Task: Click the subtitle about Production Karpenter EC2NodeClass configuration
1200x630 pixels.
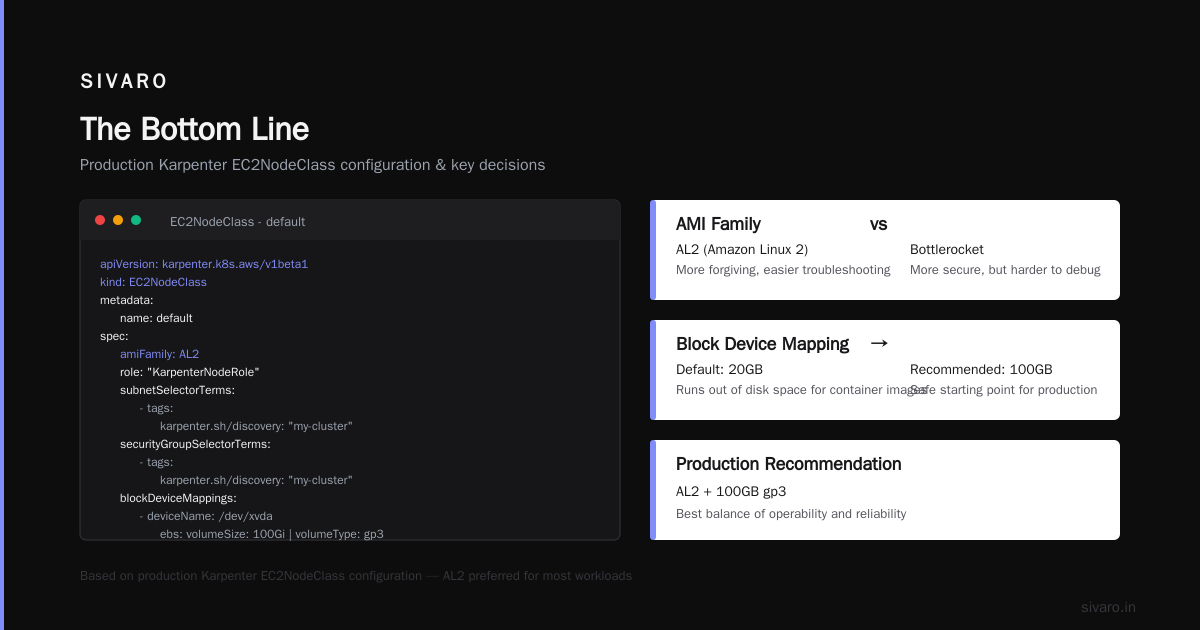Action: [x=313, y=165]
